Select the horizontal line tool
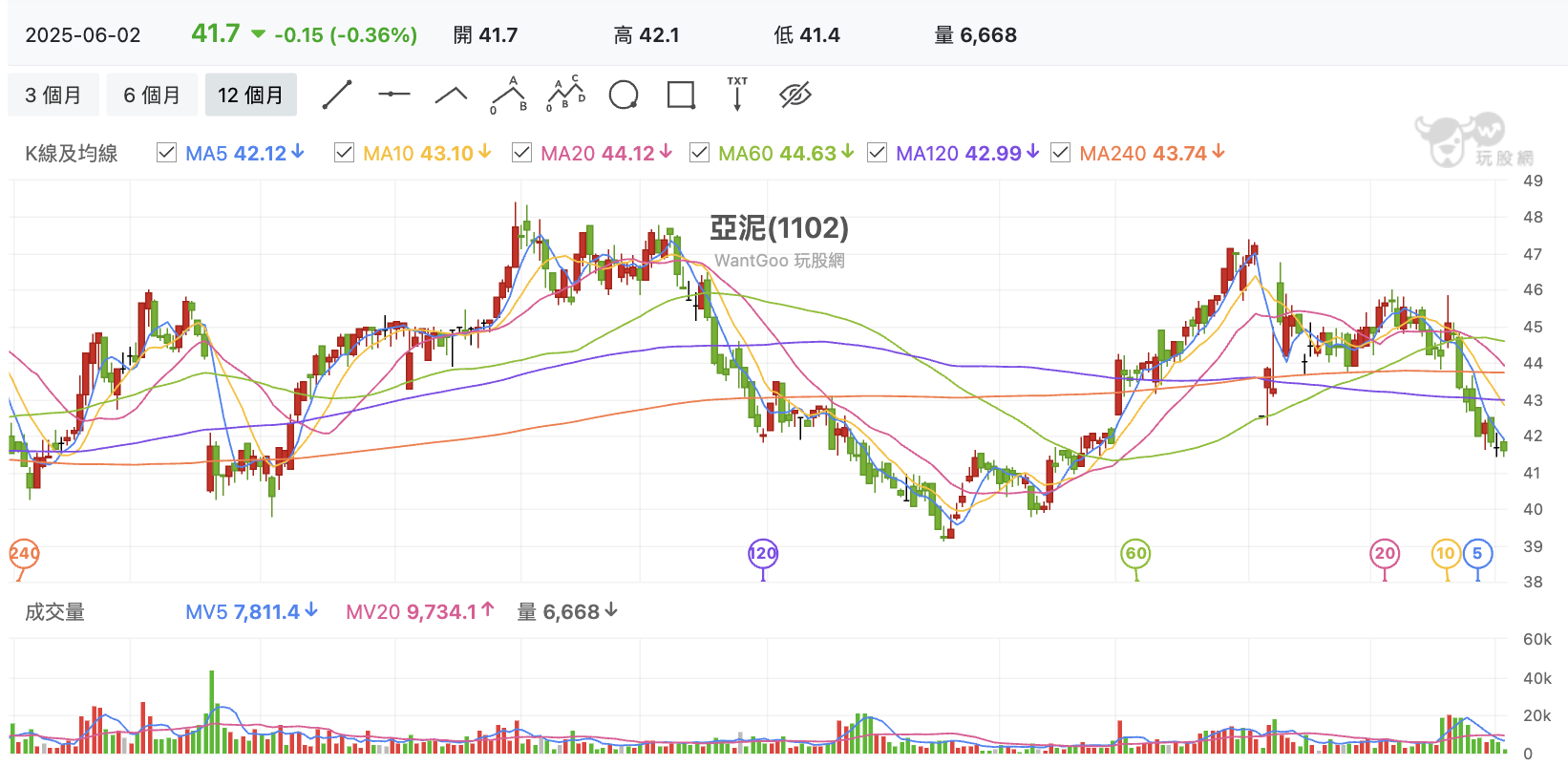Screen dimensions: 1568x766 393,95
